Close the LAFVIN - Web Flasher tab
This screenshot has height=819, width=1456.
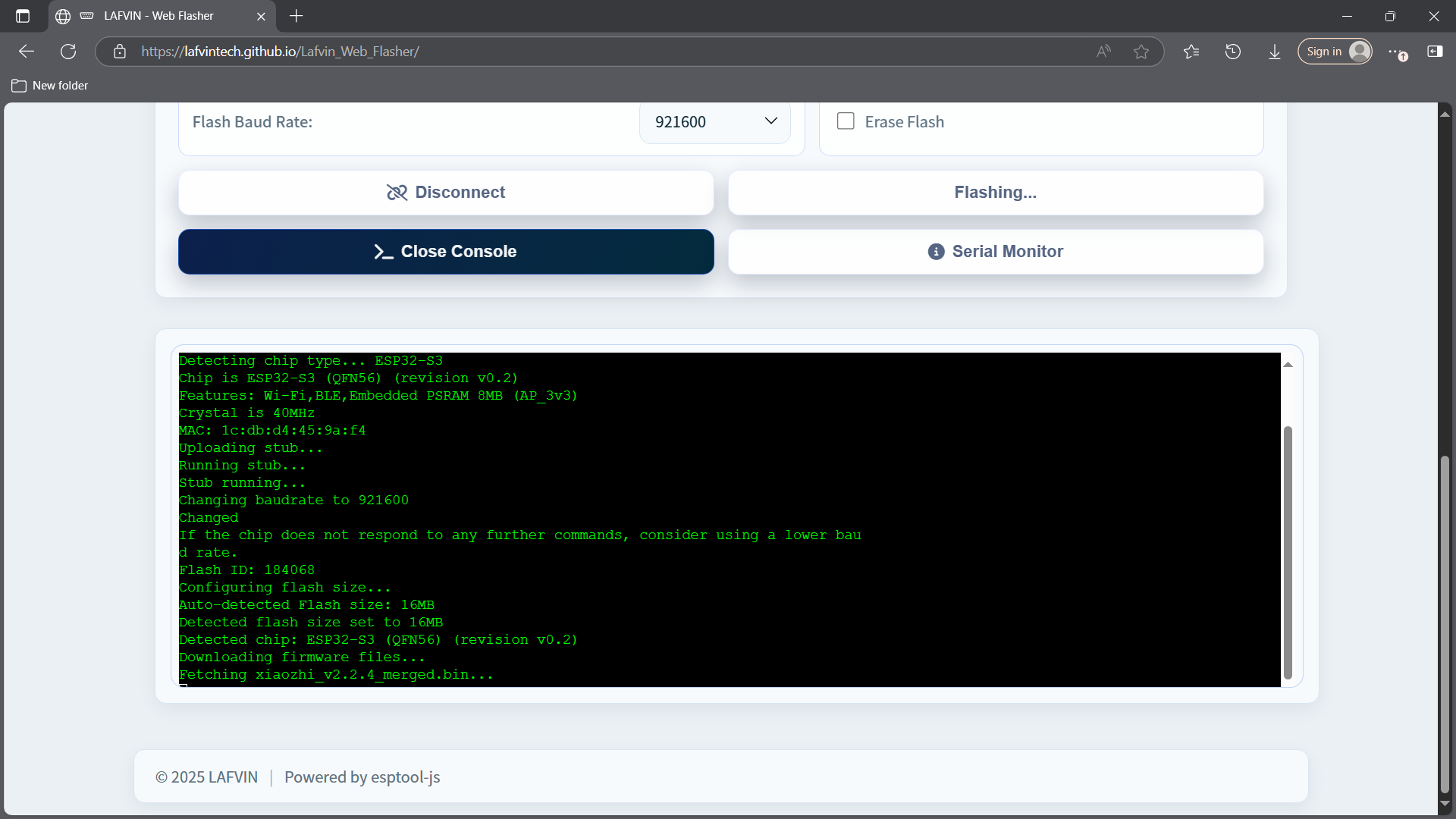[261, 16]
